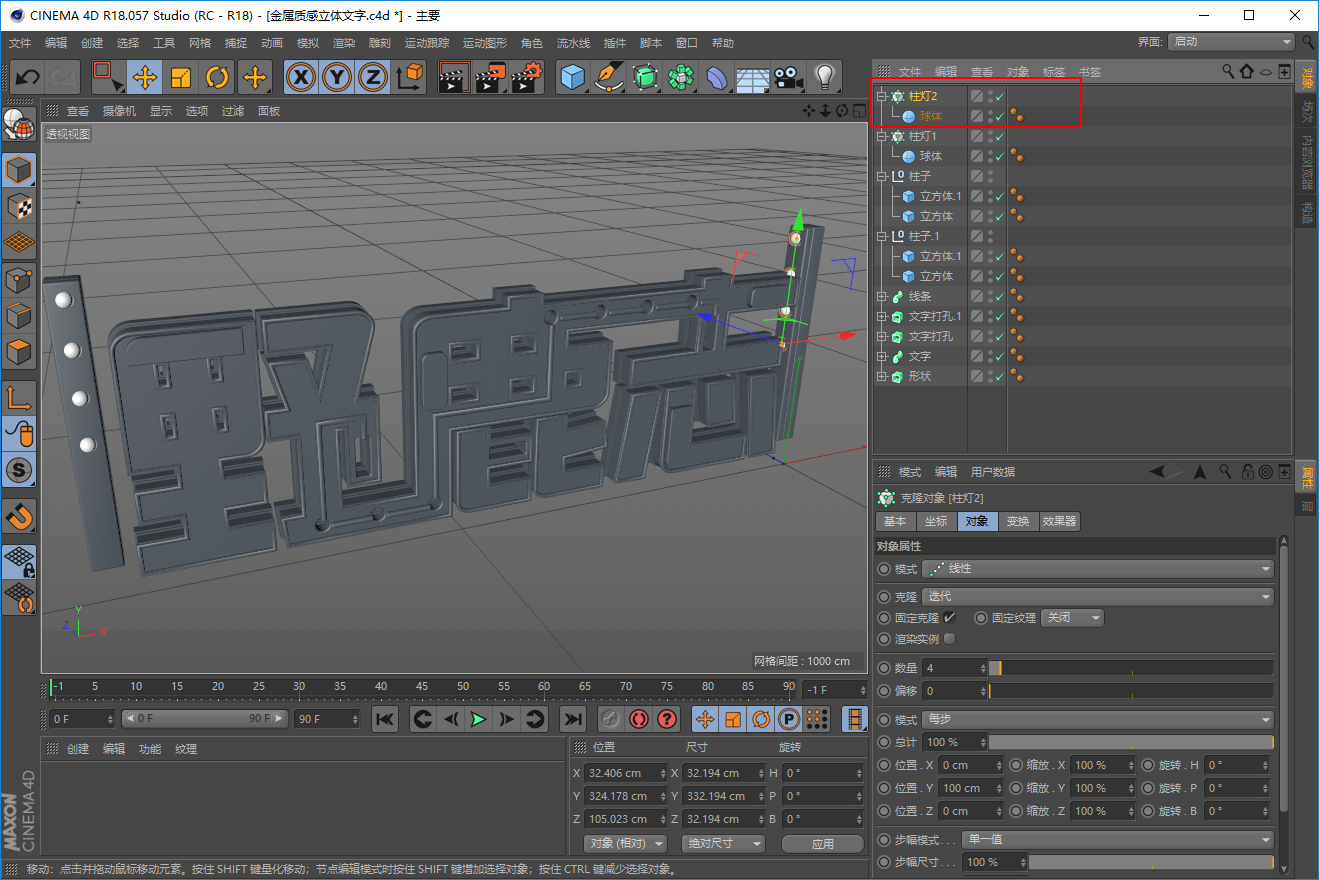Click the 步幅尺寸 slider

(x=1151, y=862)
